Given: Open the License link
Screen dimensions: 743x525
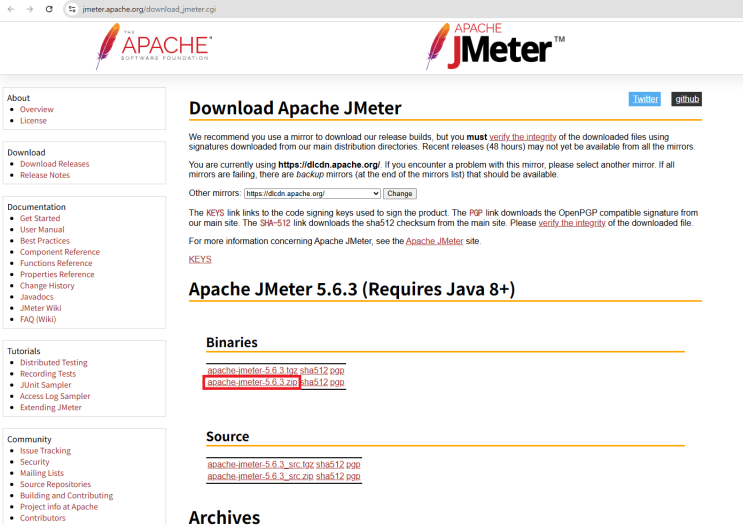Looking at the screenshot, I should [x=33, y=121].
